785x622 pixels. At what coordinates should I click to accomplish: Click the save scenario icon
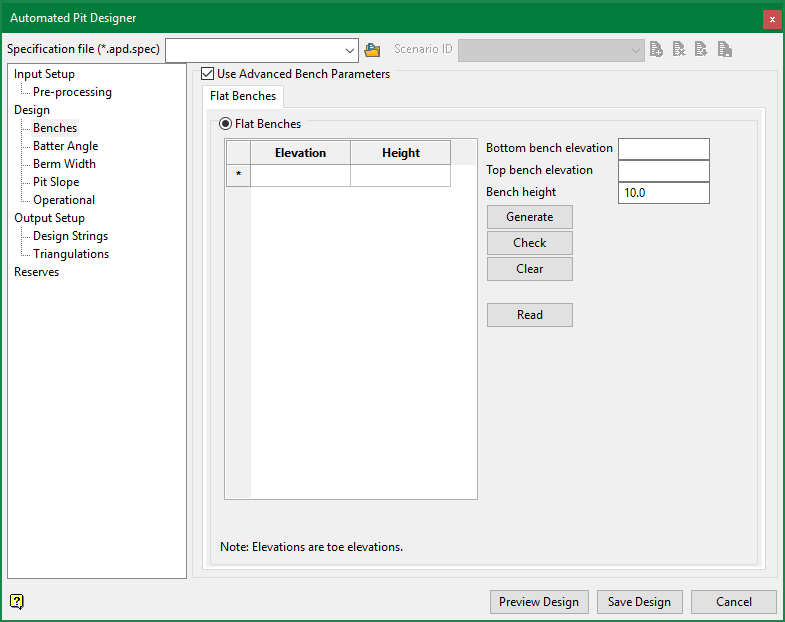725,49
